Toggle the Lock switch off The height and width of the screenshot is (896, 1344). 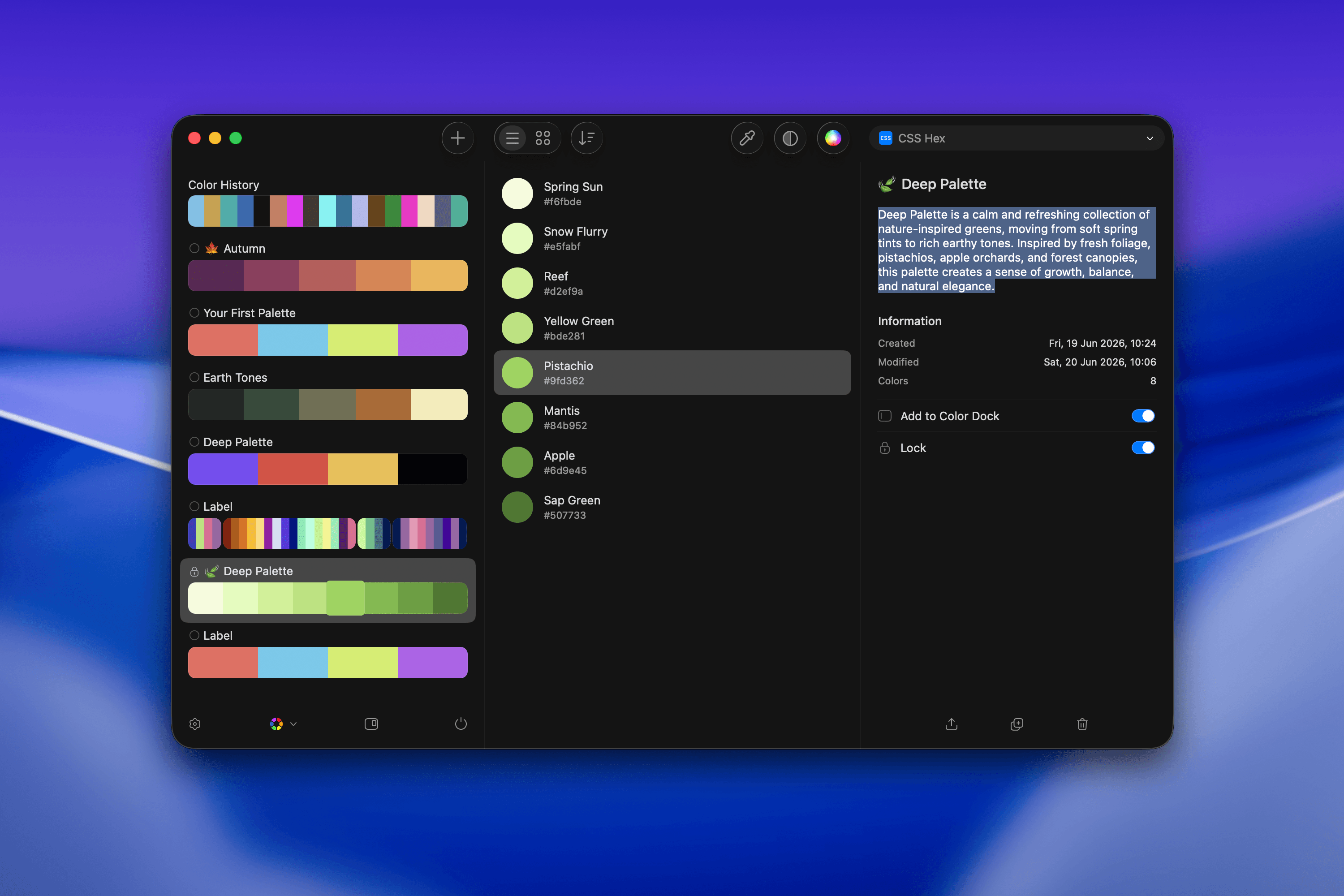1143,448
